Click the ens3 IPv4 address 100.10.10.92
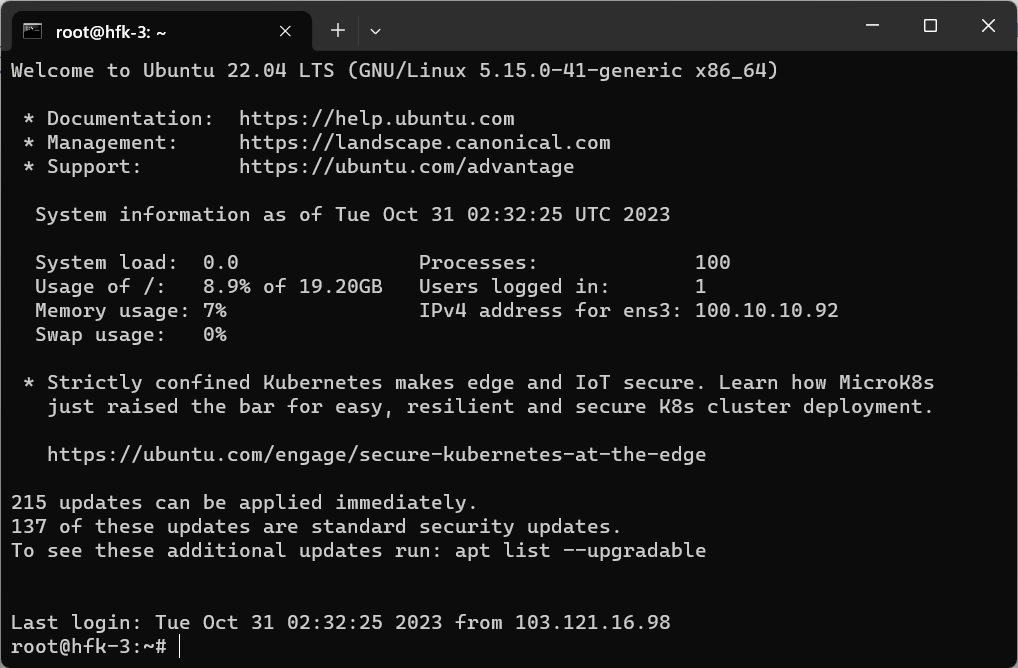Viewport: 1018px width, 668px height. (x=766, y=311)
